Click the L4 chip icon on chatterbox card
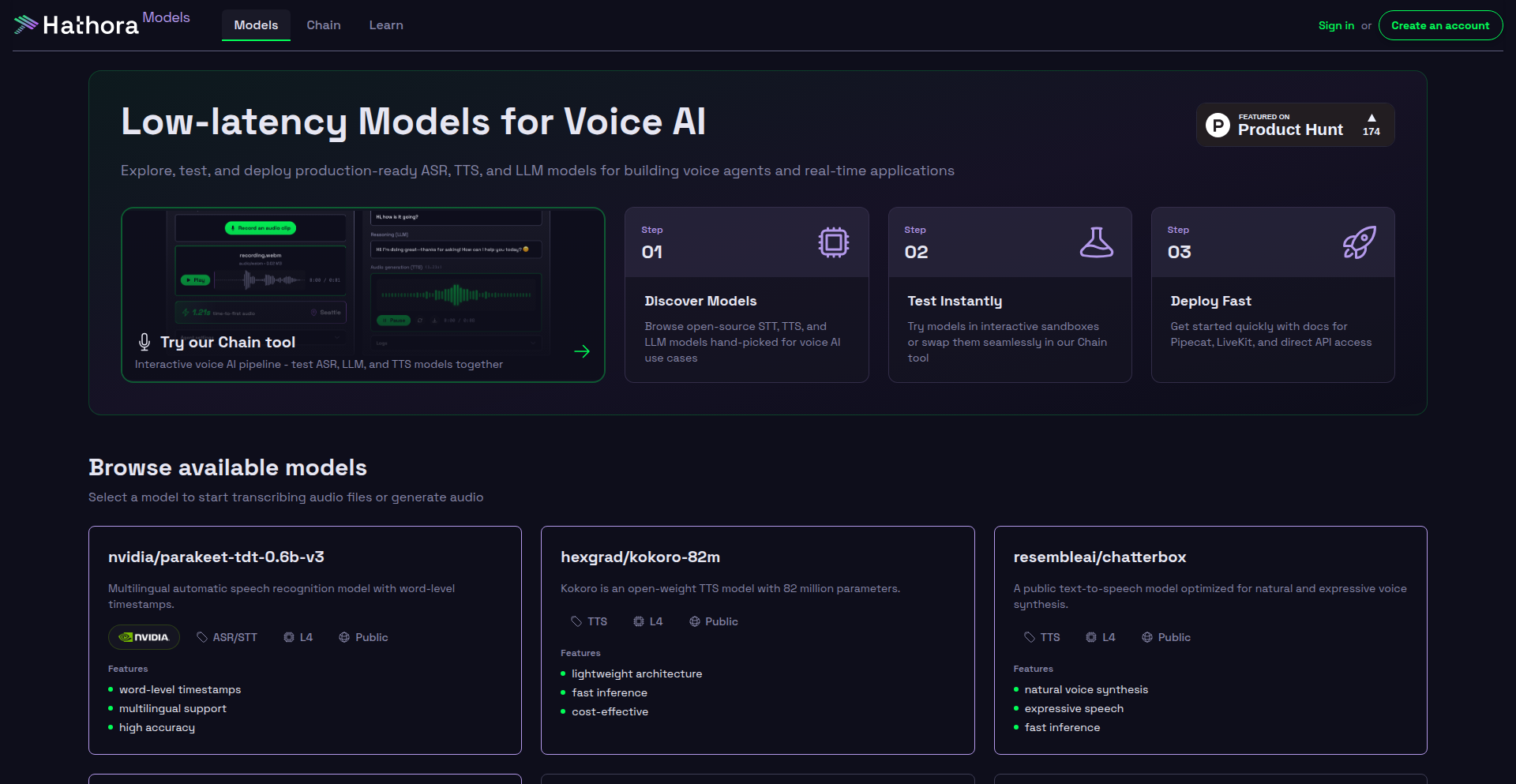 1091,637
